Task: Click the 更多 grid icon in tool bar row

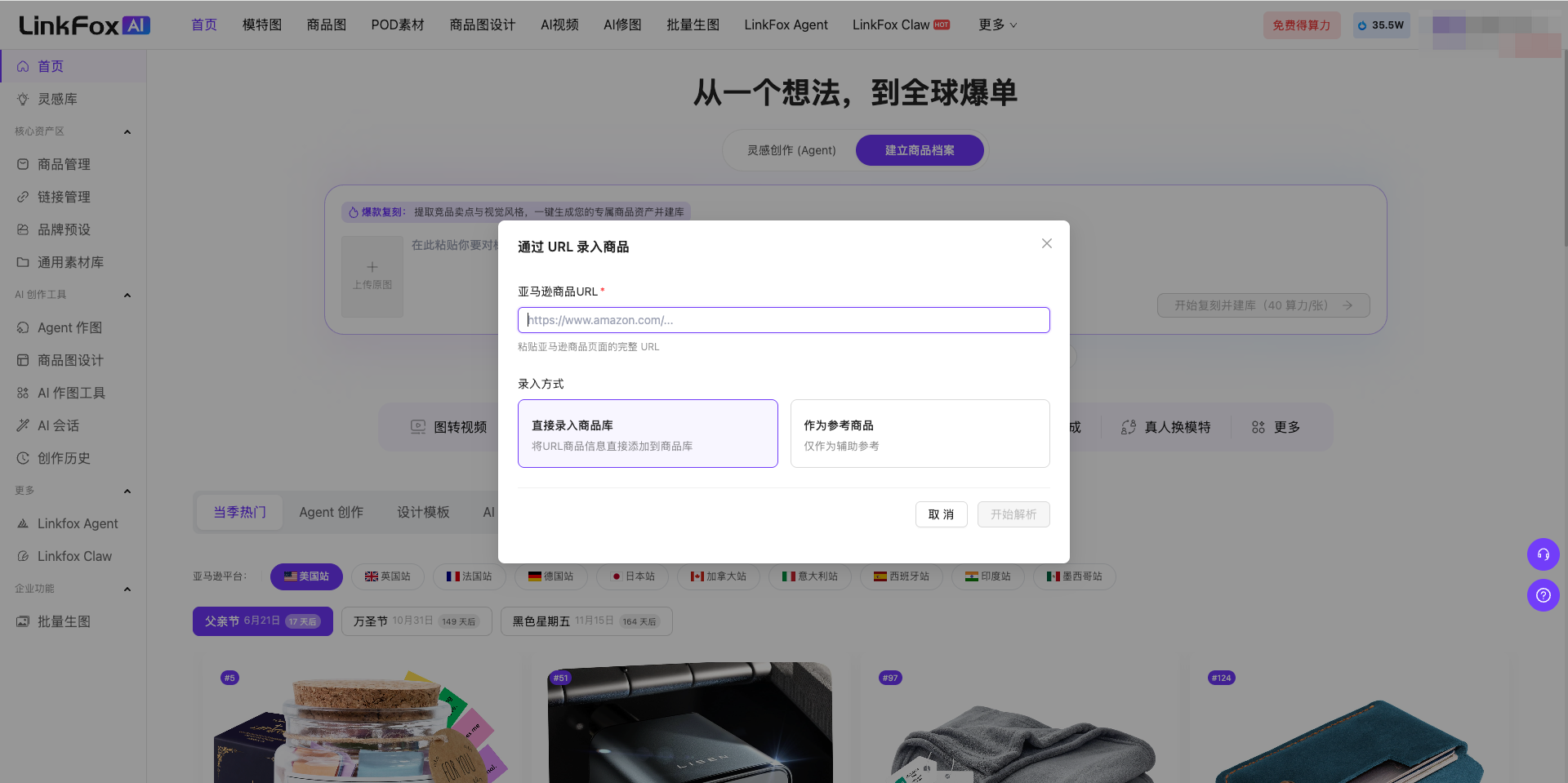Action: pyautogui.click(x=1258, y=427)
